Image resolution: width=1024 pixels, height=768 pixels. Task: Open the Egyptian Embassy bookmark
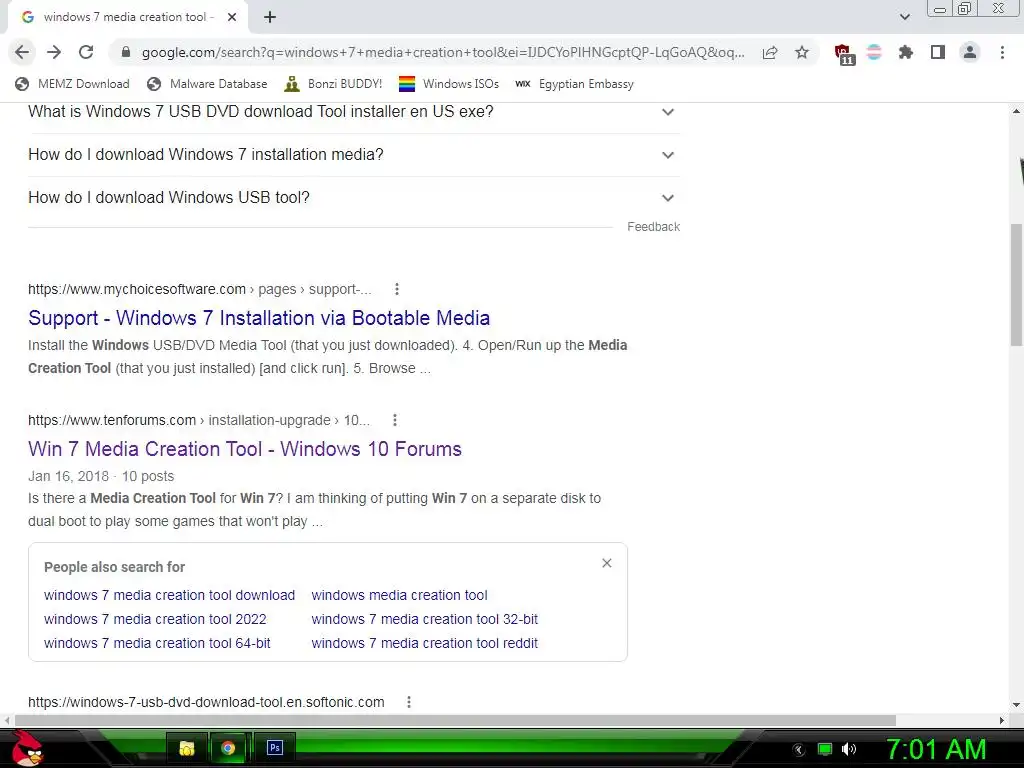(x=575, y=84)
